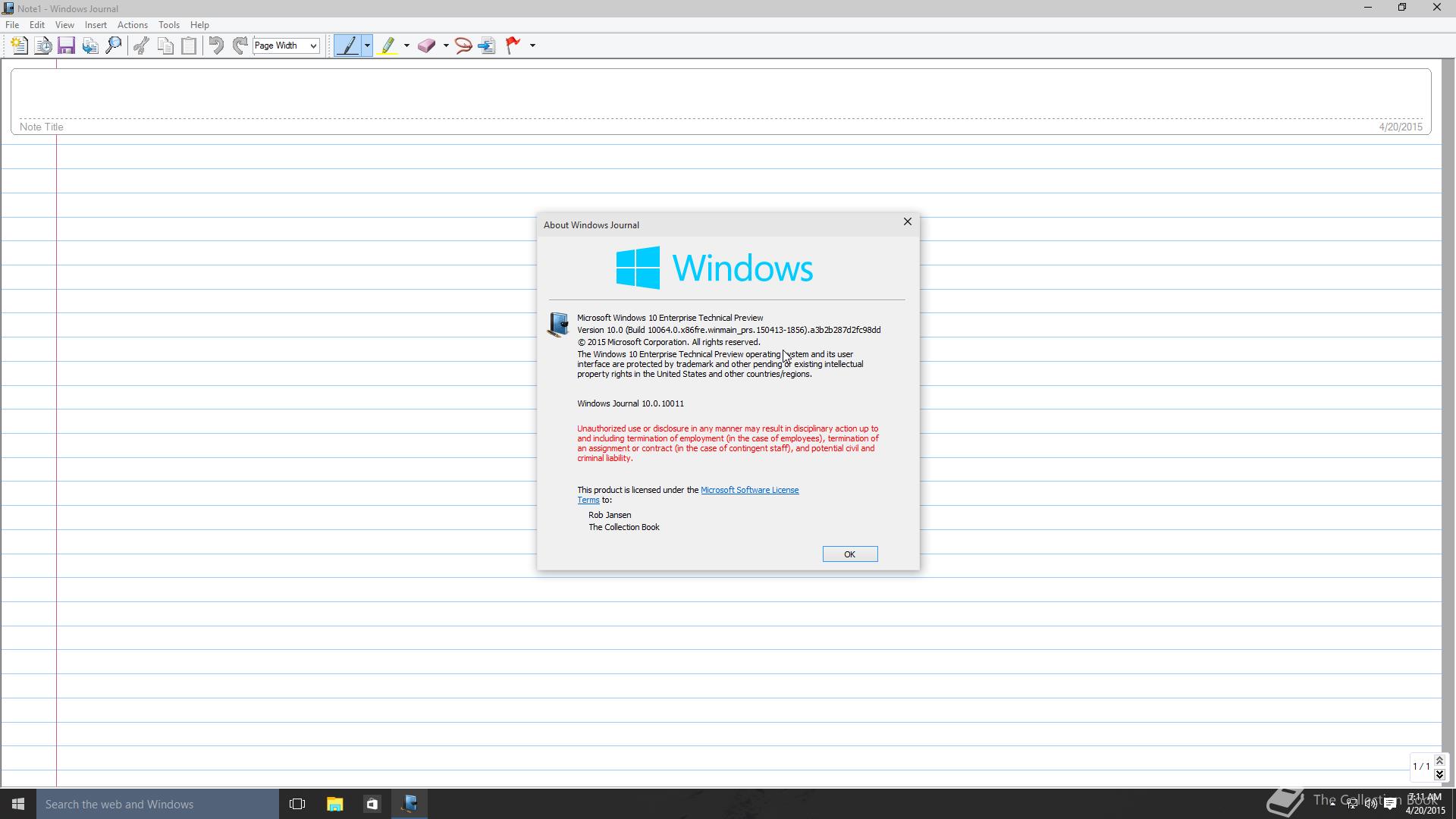Go to previous page with the up arrows
1456x819 pixels.
(x=1439, y=761)
